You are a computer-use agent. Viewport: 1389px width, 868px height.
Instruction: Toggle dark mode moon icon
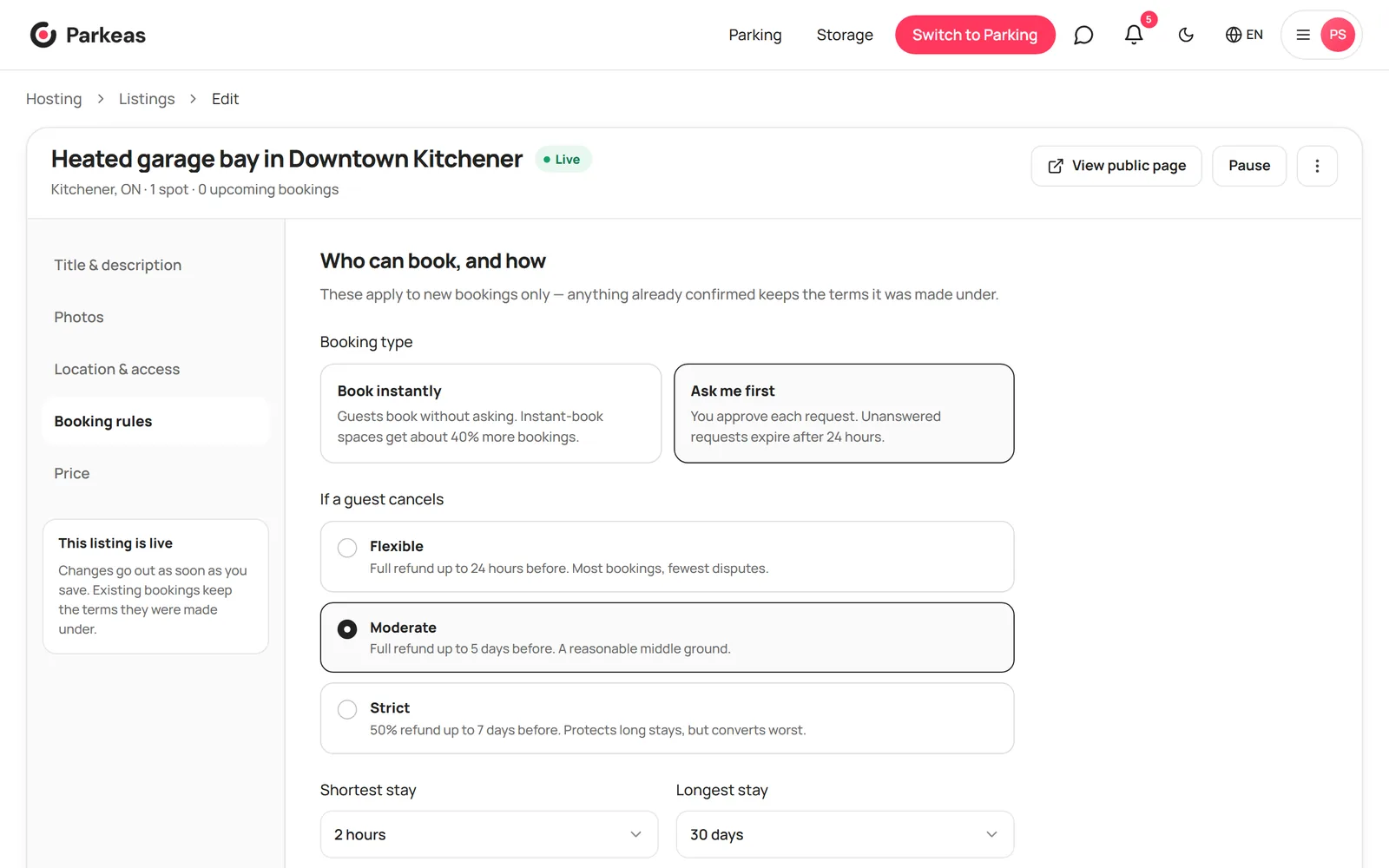(1186, 35)
